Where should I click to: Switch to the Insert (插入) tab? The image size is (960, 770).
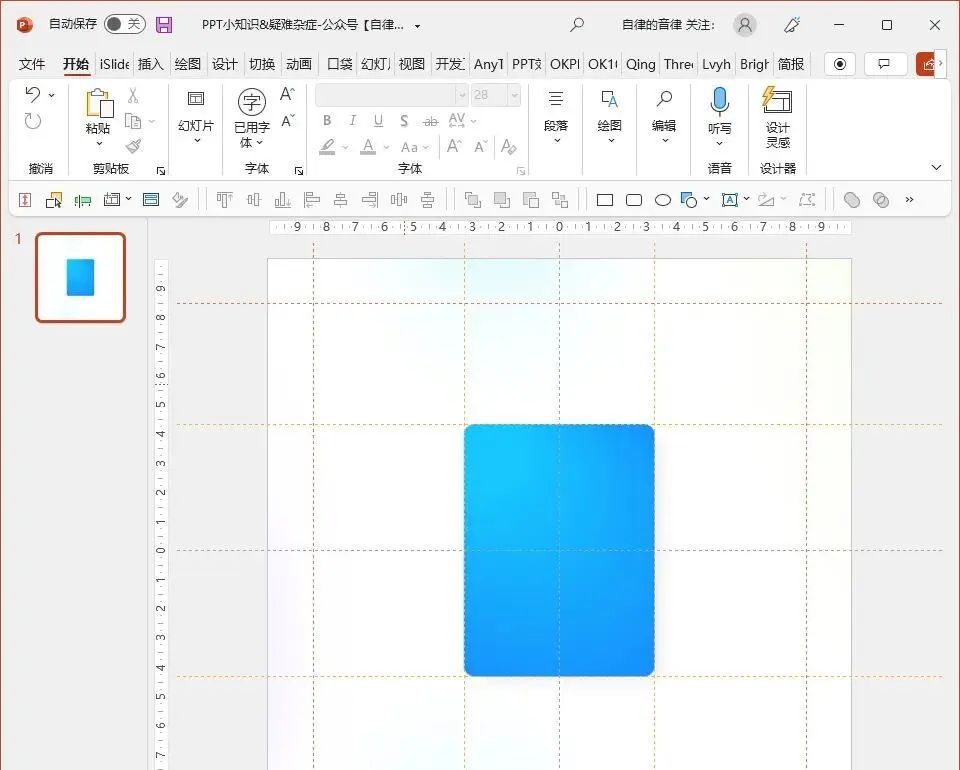151,64
